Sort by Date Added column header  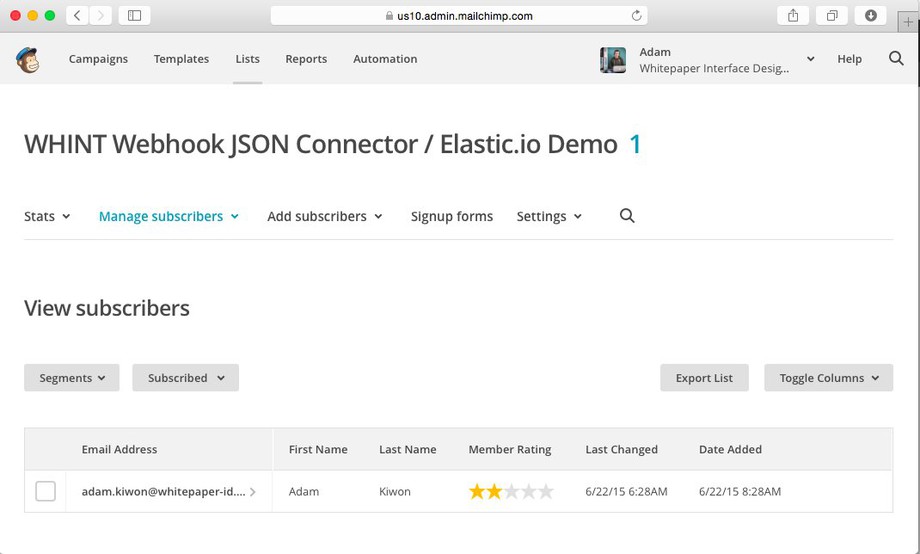click(x=730, y=449)
